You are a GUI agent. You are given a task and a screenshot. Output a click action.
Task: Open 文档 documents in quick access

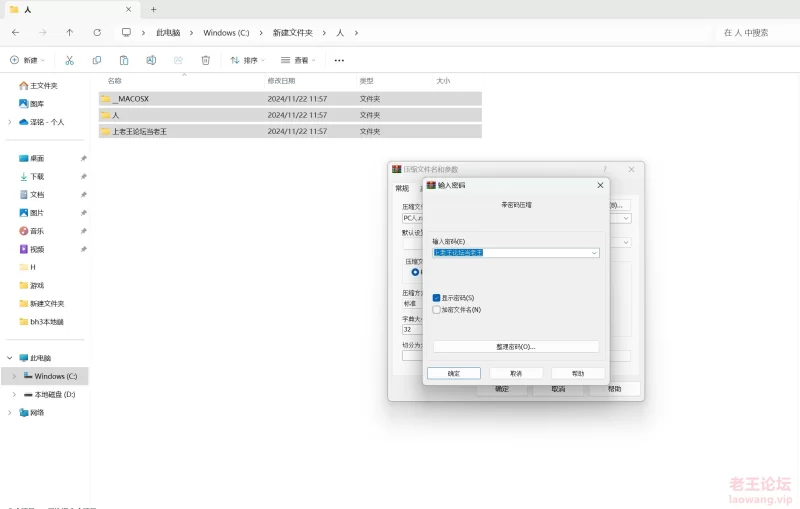pos(32,194)
